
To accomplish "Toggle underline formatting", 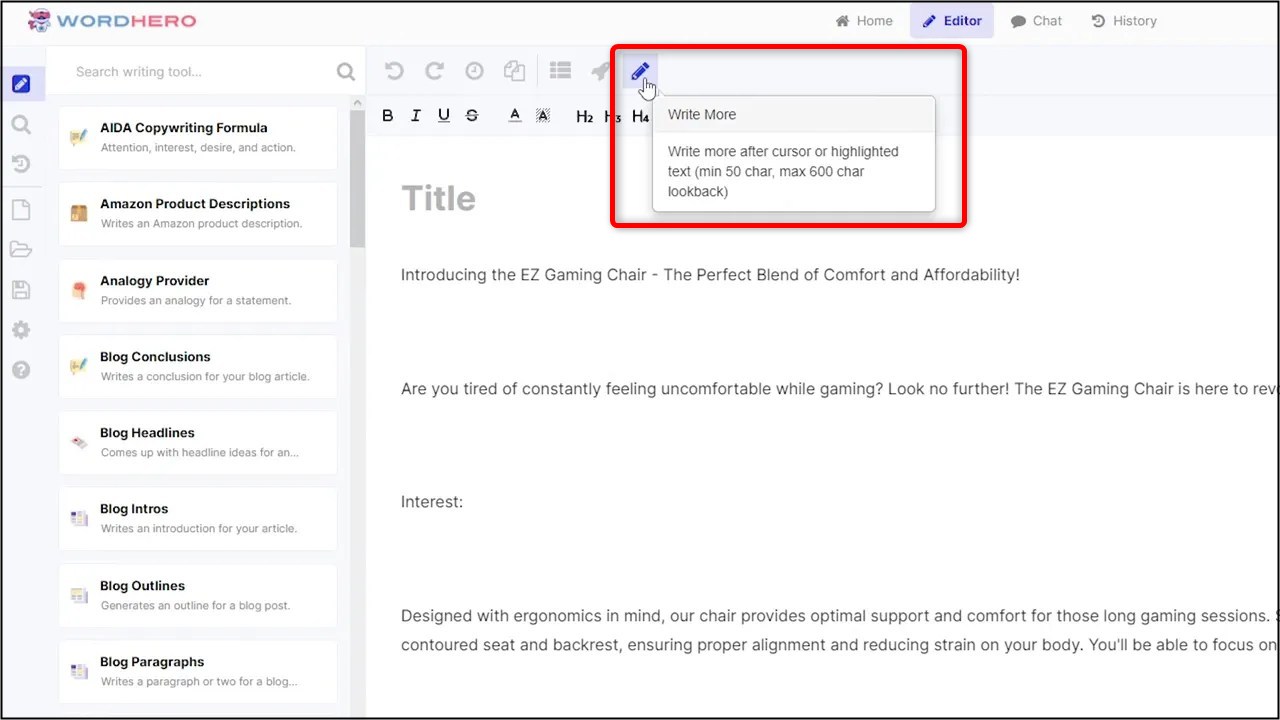I will pos(443,115).
